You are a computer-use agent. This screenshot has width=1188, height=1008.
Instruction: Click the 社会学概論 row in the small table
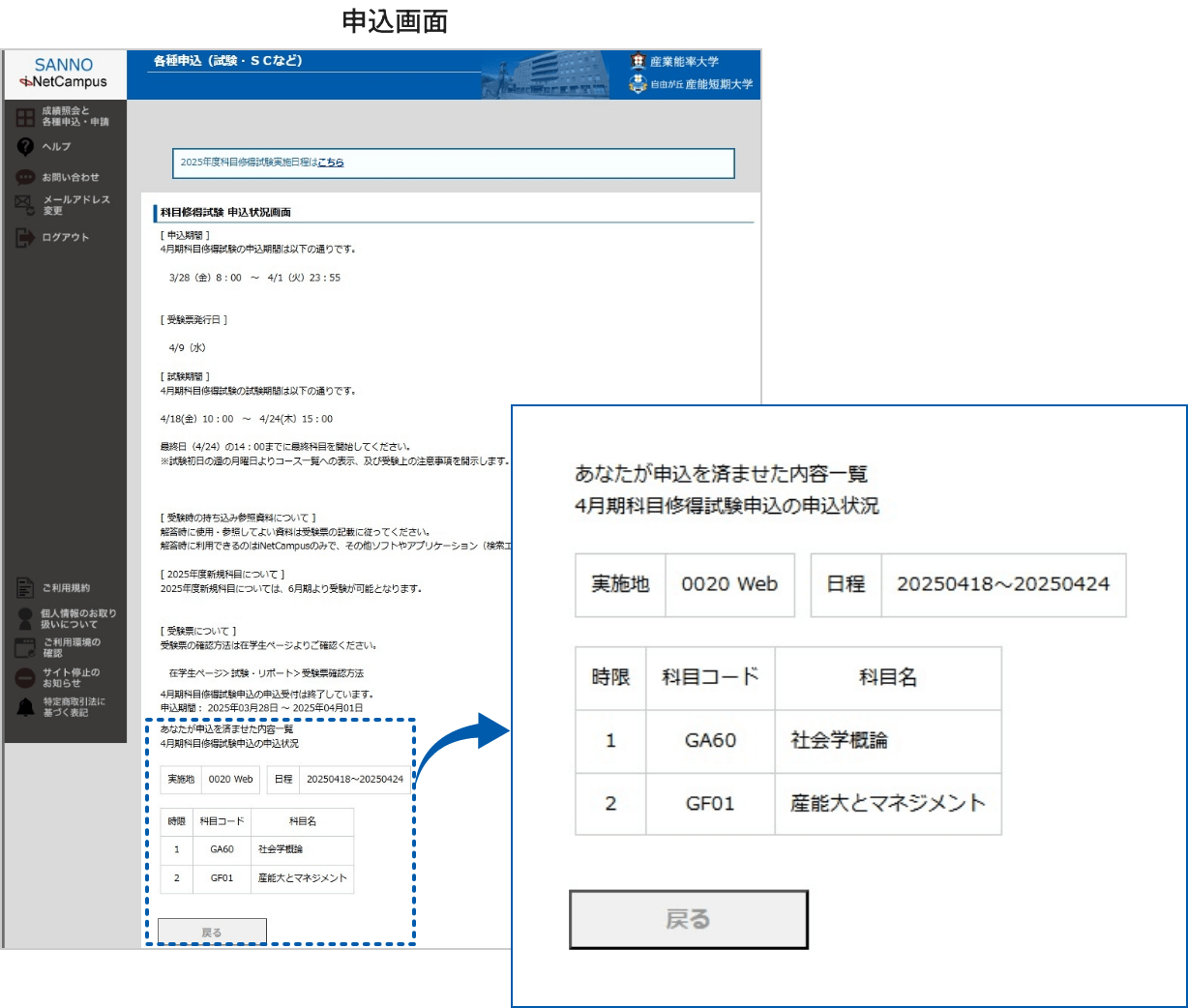281,849
